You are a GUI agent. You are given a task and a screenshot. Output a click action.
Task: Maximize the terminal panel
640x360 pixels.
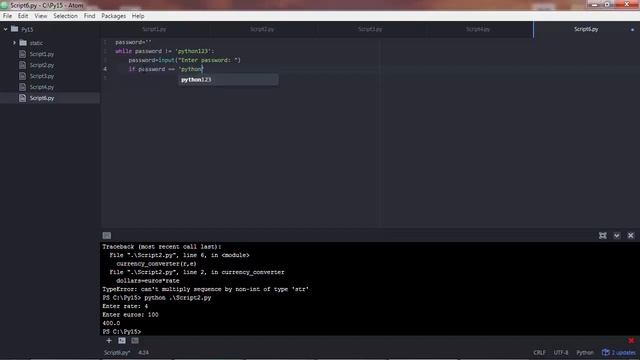coord(602,236)
